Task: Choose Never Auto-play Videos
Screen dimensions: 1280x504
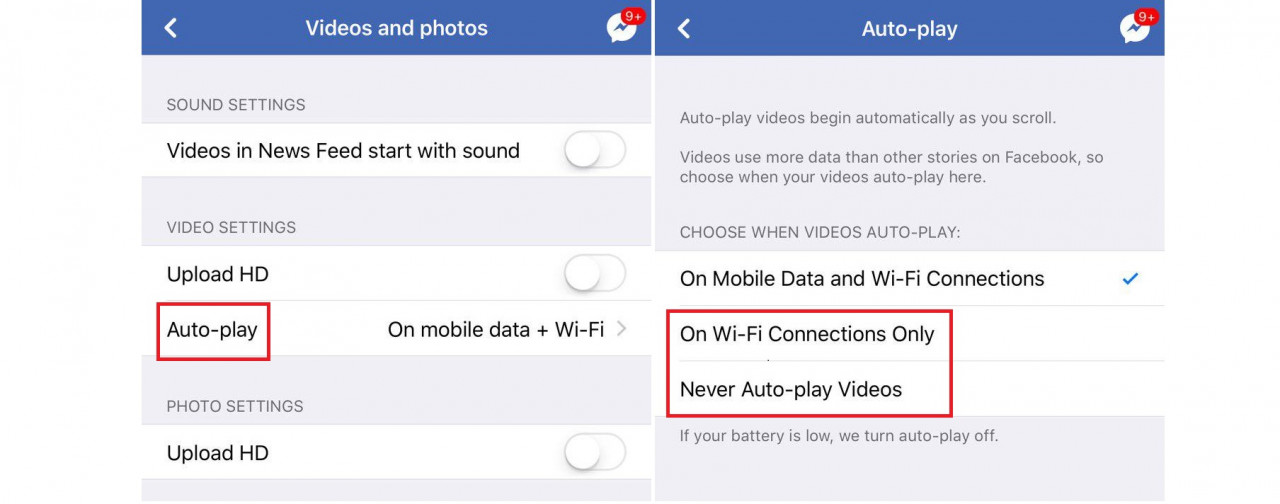Action: [909, 389]
